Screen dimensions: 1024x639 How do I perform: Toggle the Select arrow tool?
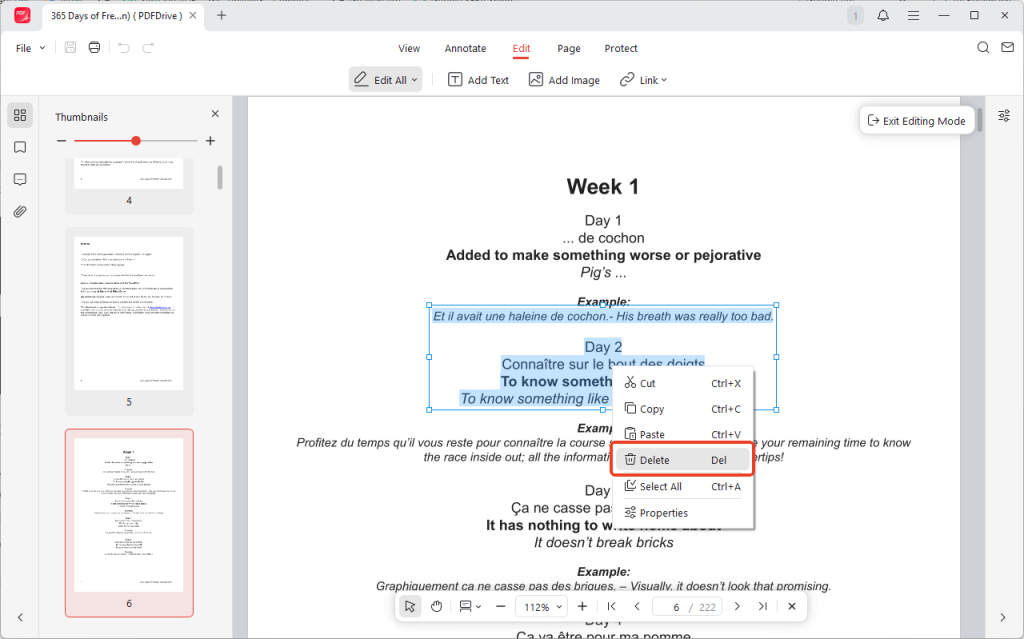coord(410,606)
